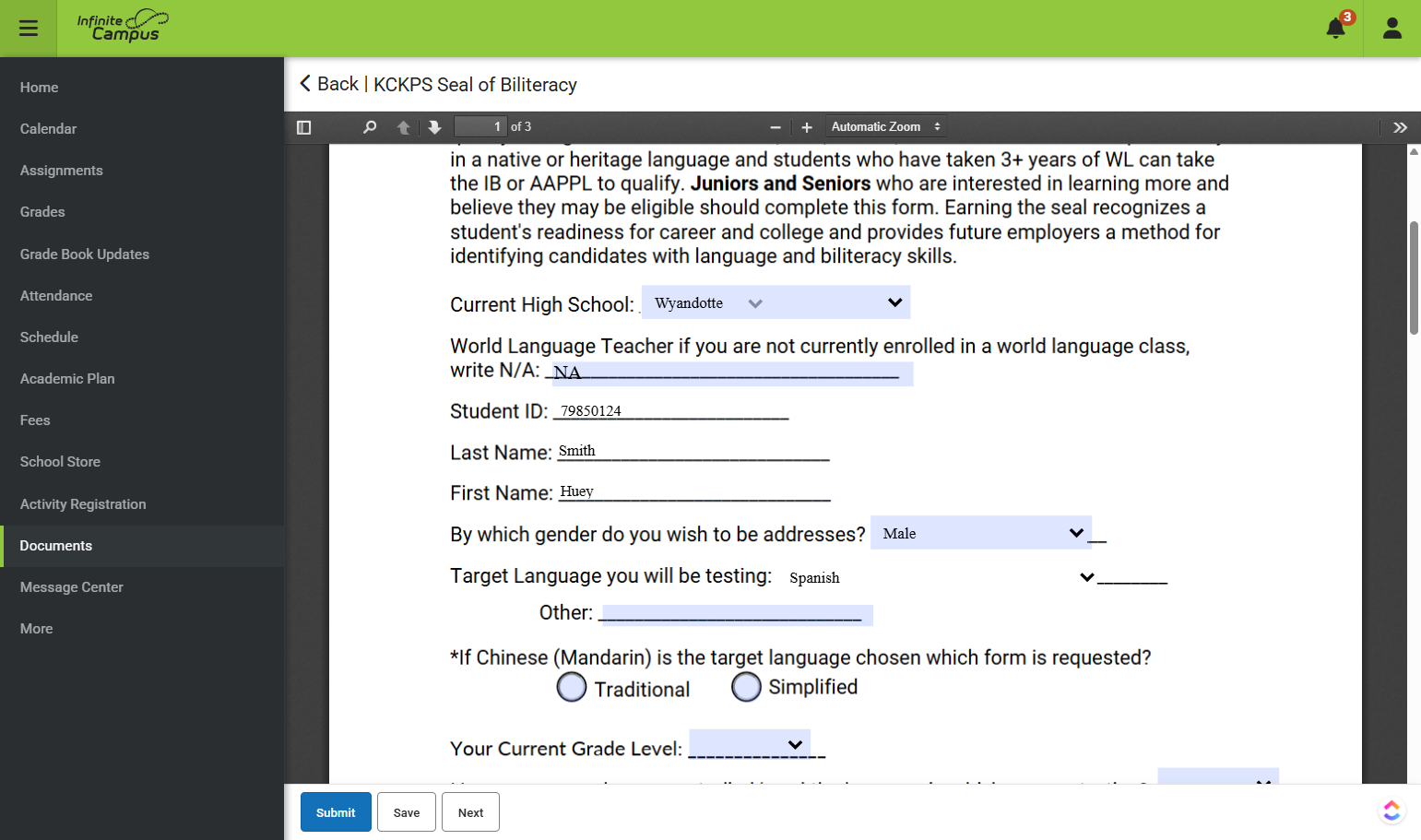Open the hamburger navigation menu
This screenshot has height=840, width=1421.
point(29,29)
